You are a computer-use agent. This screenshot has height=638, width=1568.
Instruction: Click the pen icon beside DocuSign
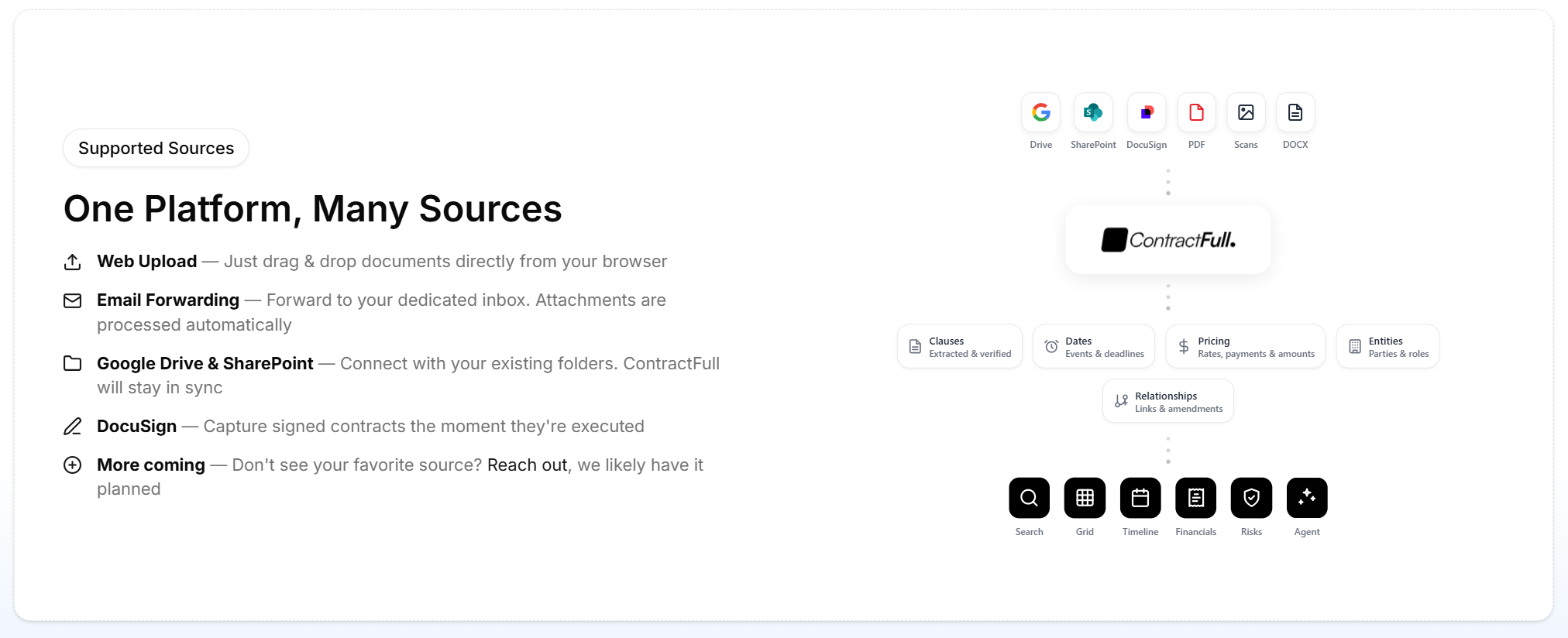point(72,427)
